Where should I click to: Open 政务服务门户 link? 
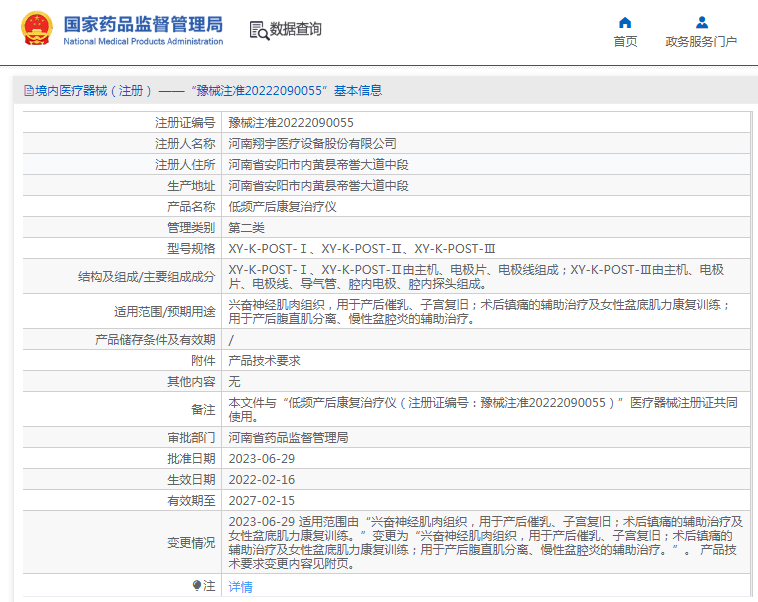click(x=701, y=42)
